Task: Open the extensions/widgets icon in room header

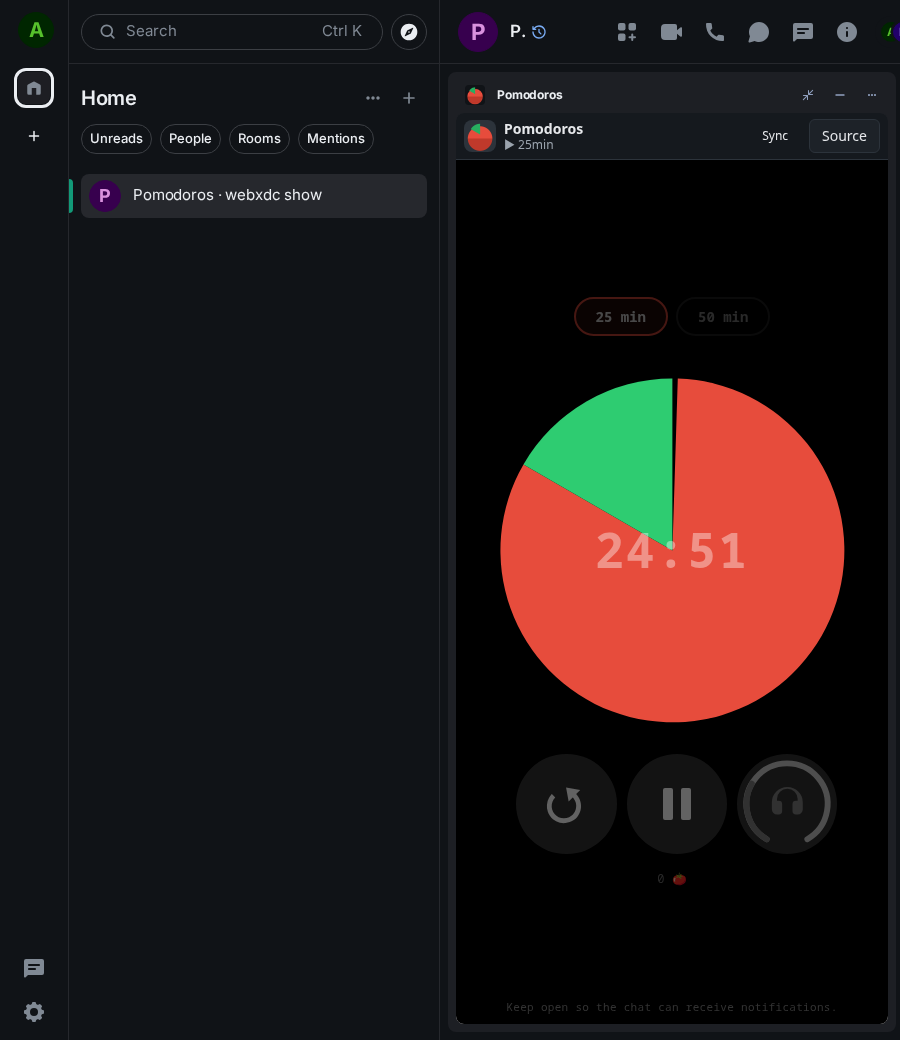Action: [627, 32]
